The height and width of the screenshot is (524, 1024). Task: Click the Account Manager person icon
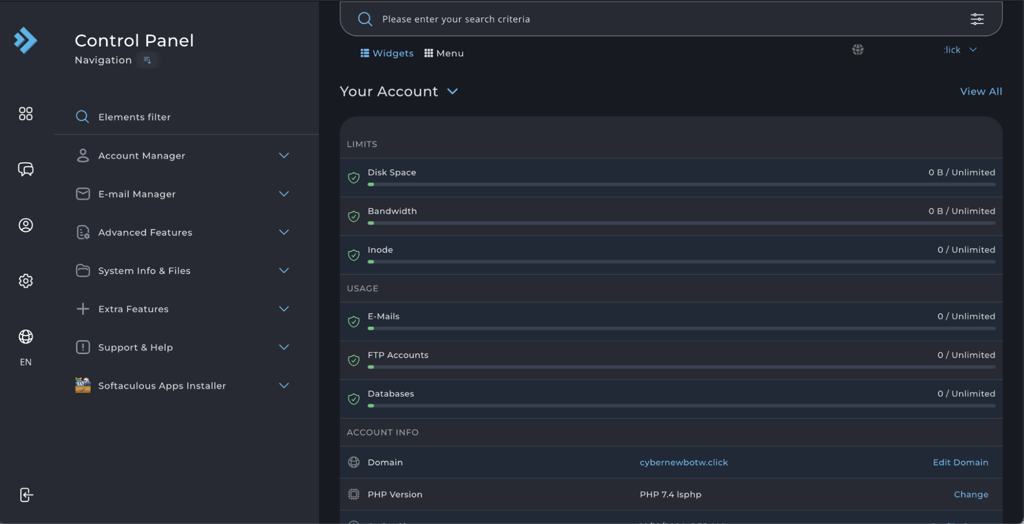(83, 156)
